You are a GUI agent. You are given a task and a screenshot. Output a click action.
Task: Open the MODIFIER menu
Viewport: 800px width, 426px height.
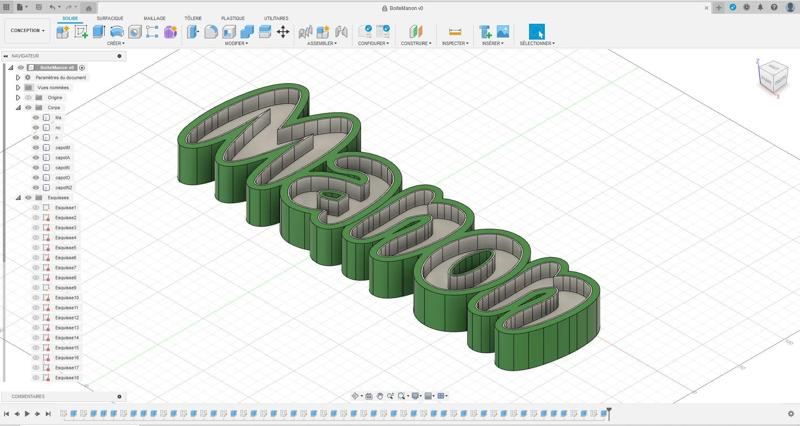237,44
